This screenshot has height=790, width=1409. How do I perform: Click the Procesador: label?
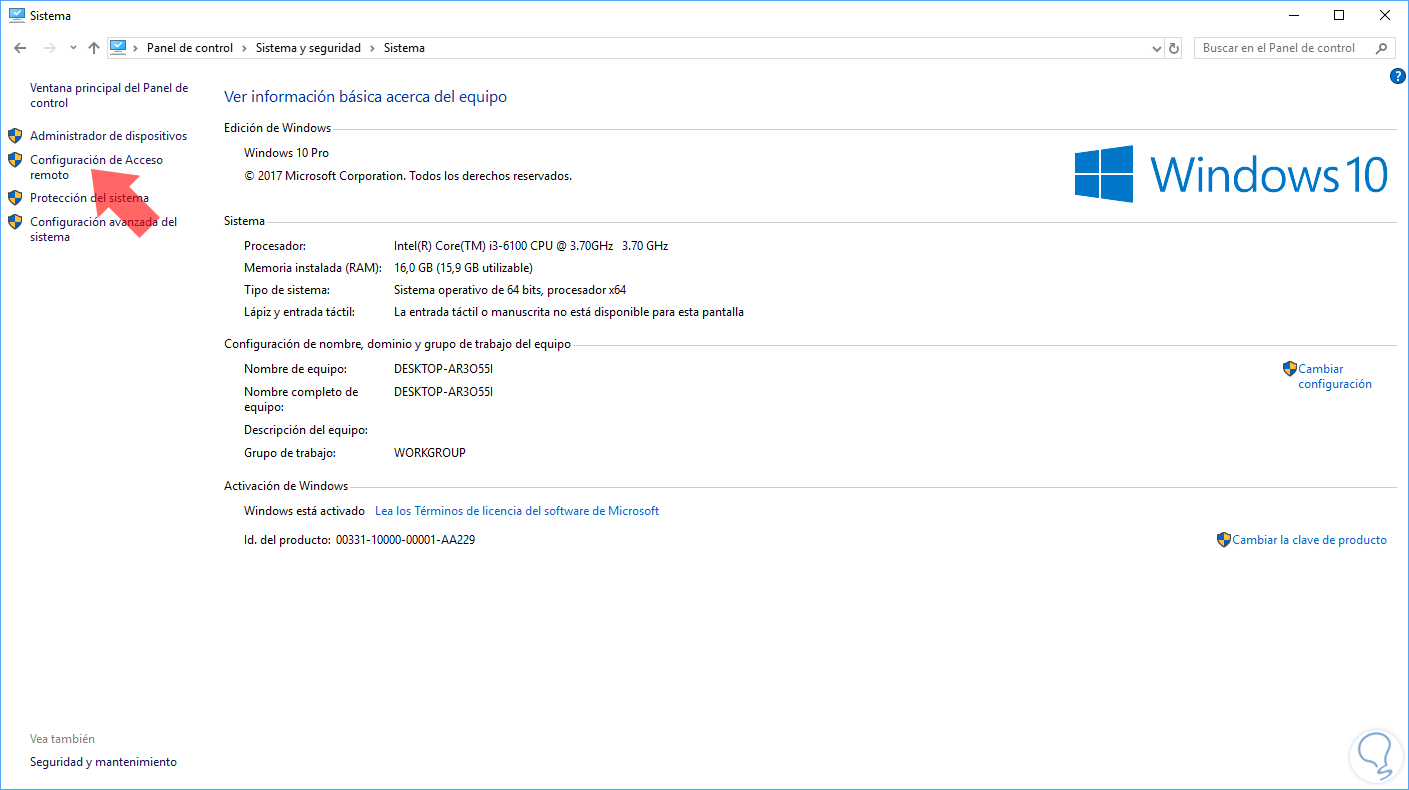click(275, 246)
